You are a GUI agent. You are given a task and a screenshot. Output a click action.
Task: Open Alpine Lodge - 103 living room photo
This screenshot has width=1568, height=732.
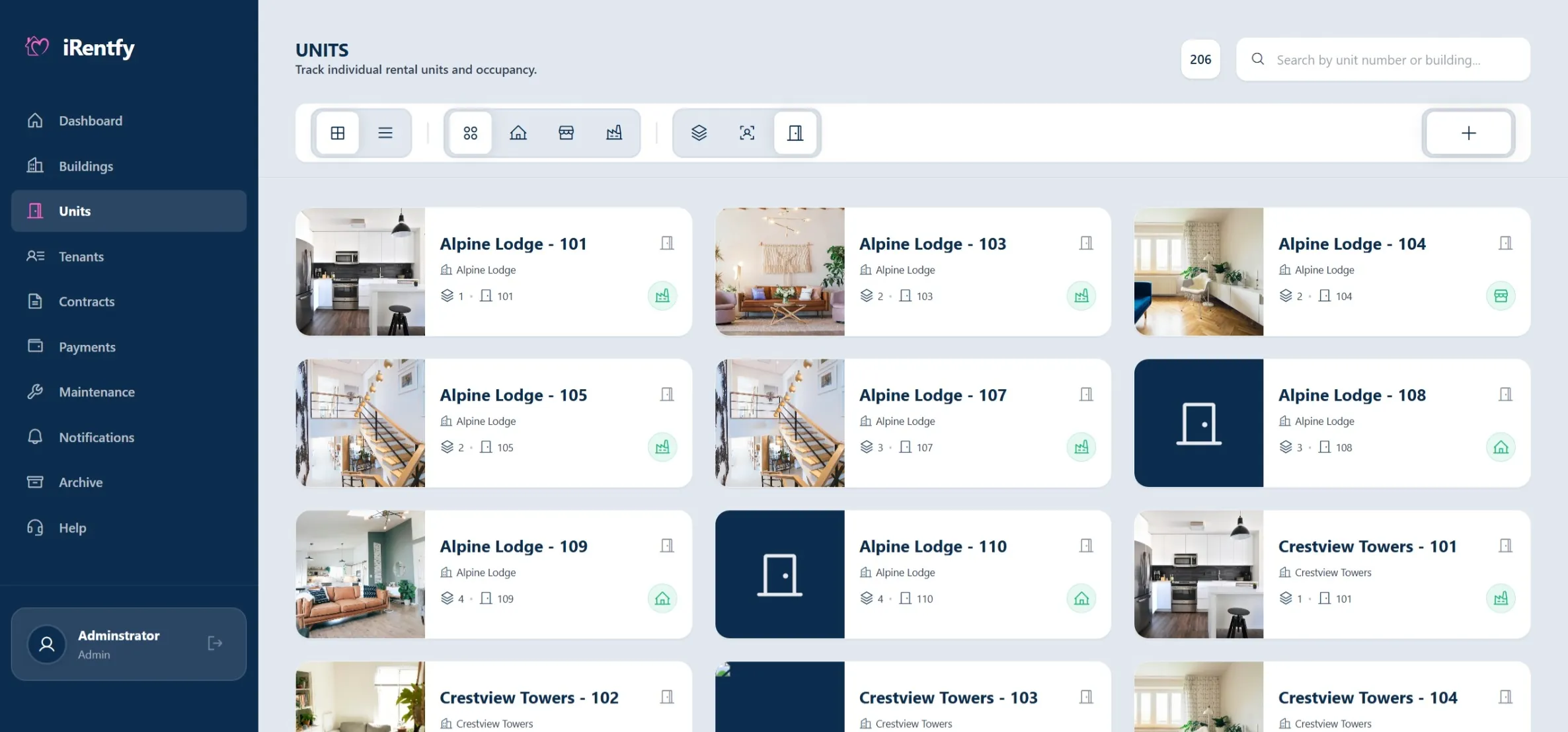(780, 272)
